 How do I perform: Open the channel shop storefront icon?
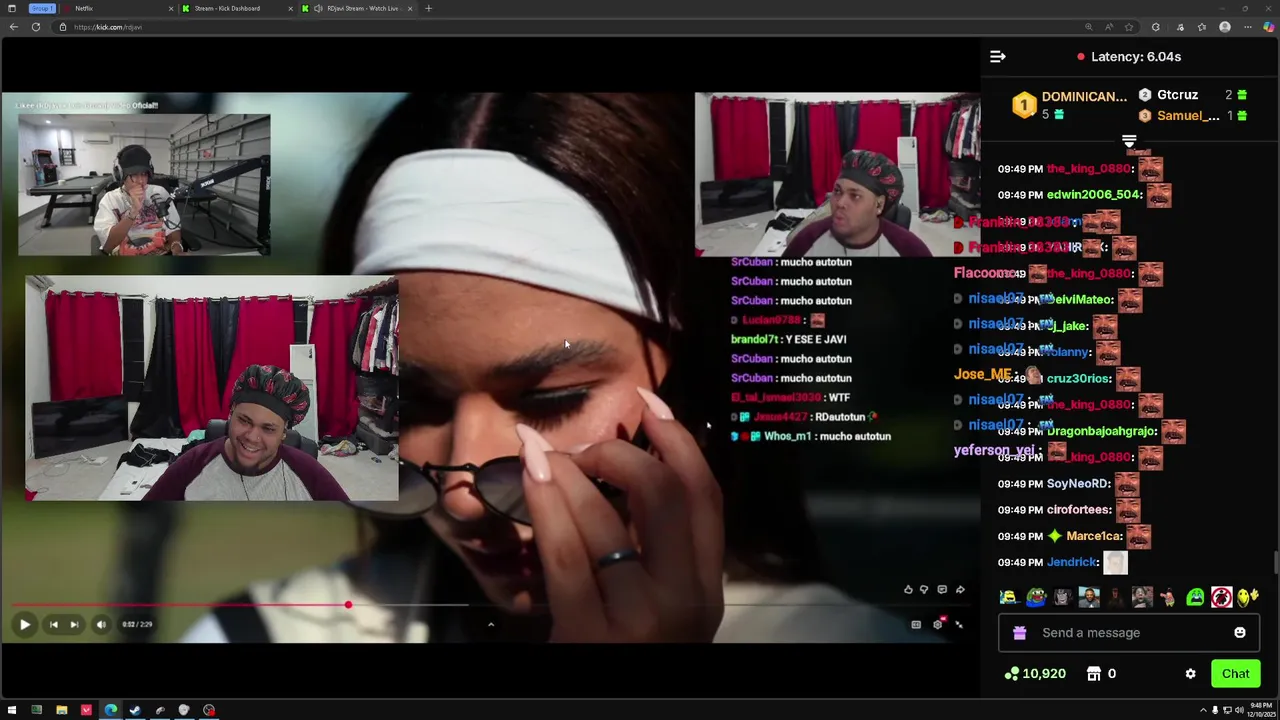coord(1094,674)
